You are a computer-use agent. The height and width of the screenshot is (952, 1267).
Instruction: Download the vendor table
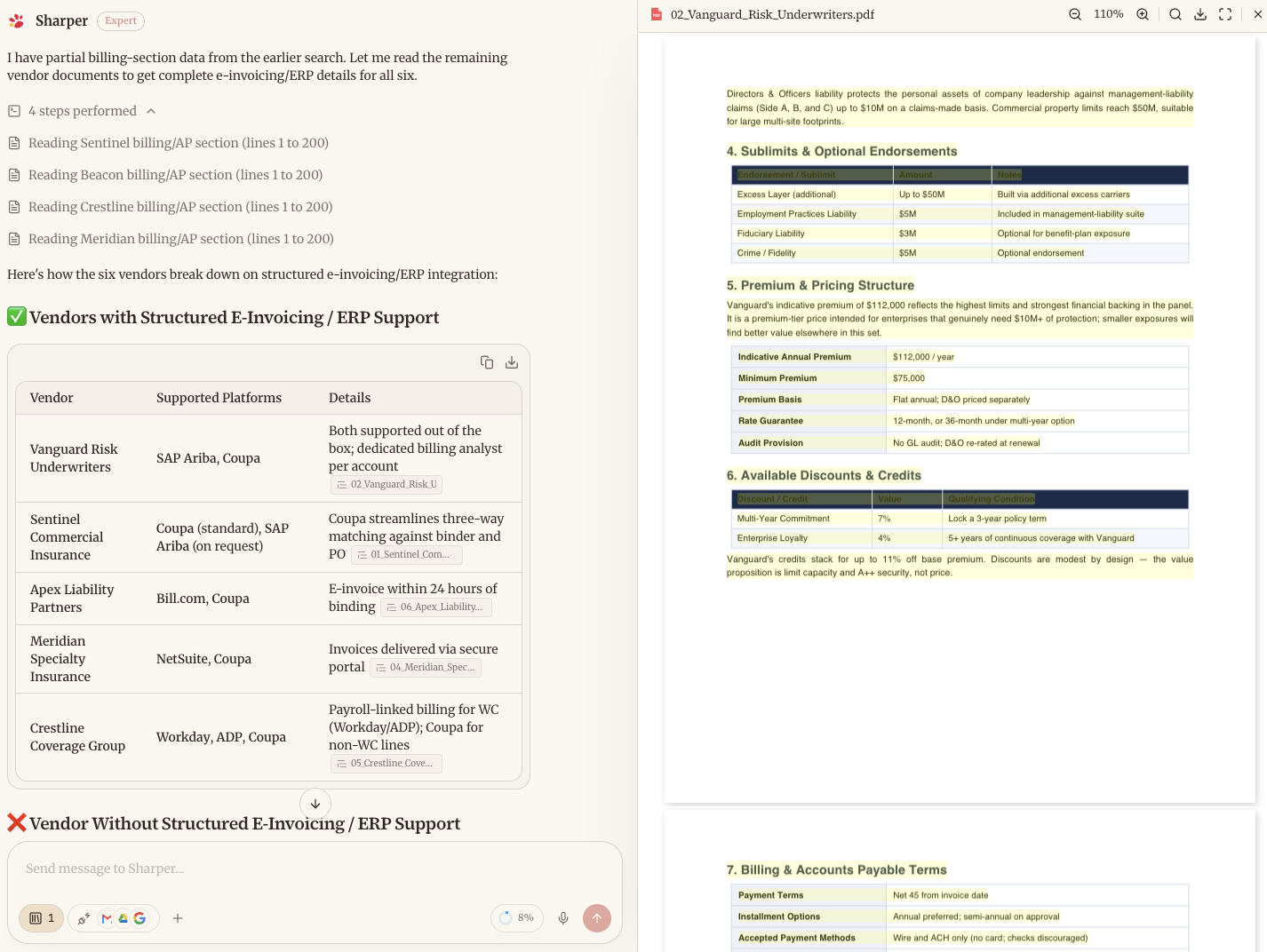(x=512, y=362)
